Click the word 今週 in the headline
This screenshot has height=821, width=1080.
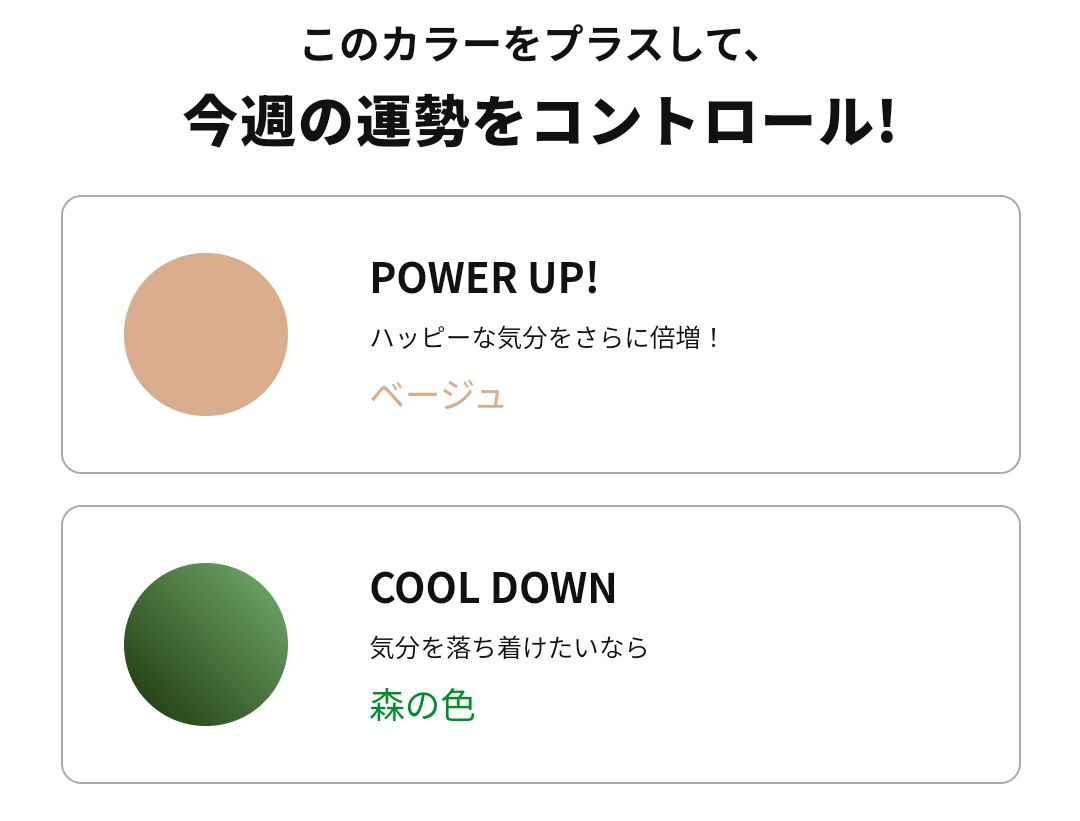coord(240,122)
